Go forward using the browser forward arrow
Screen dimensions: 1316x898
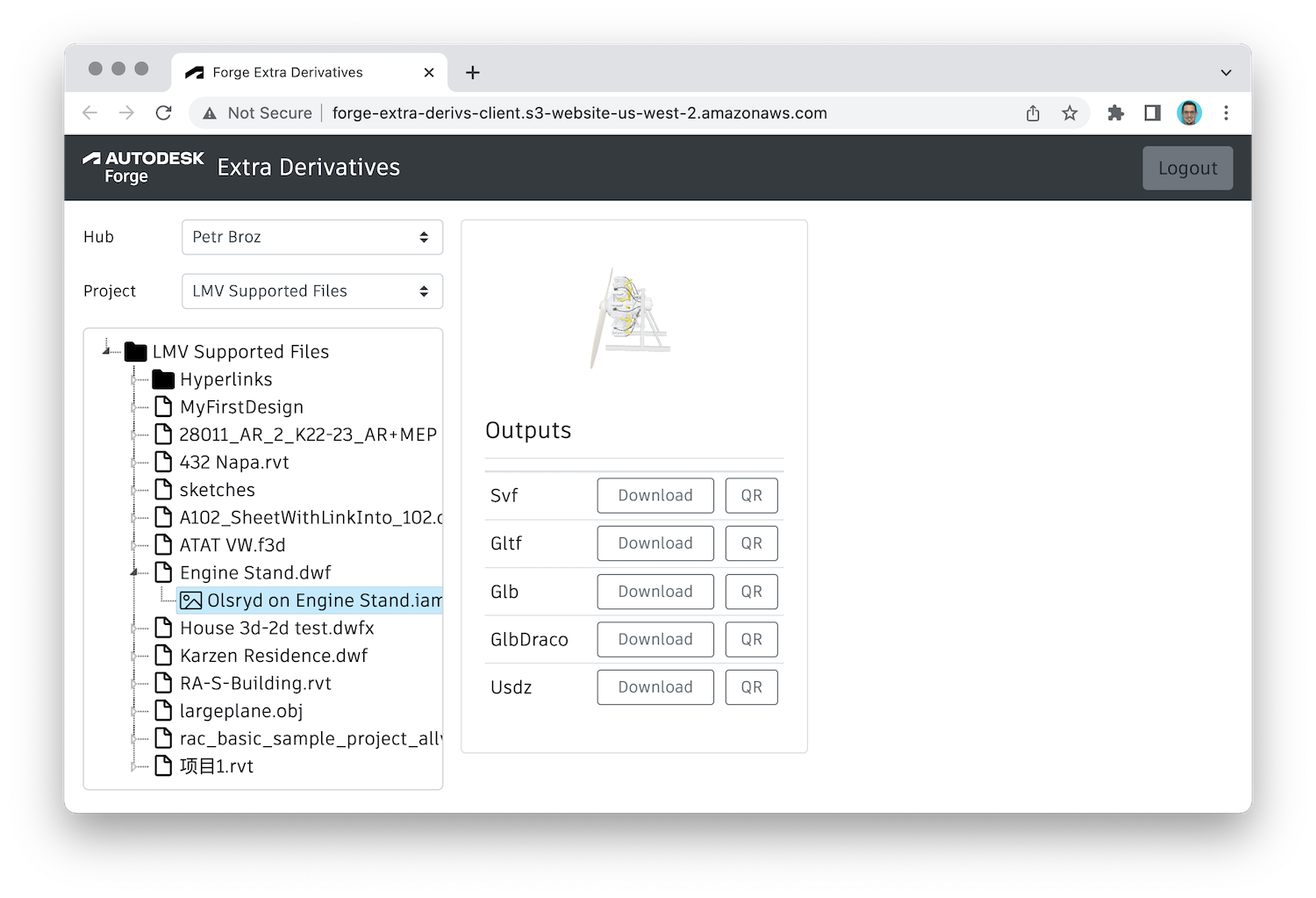coord(126,113)
